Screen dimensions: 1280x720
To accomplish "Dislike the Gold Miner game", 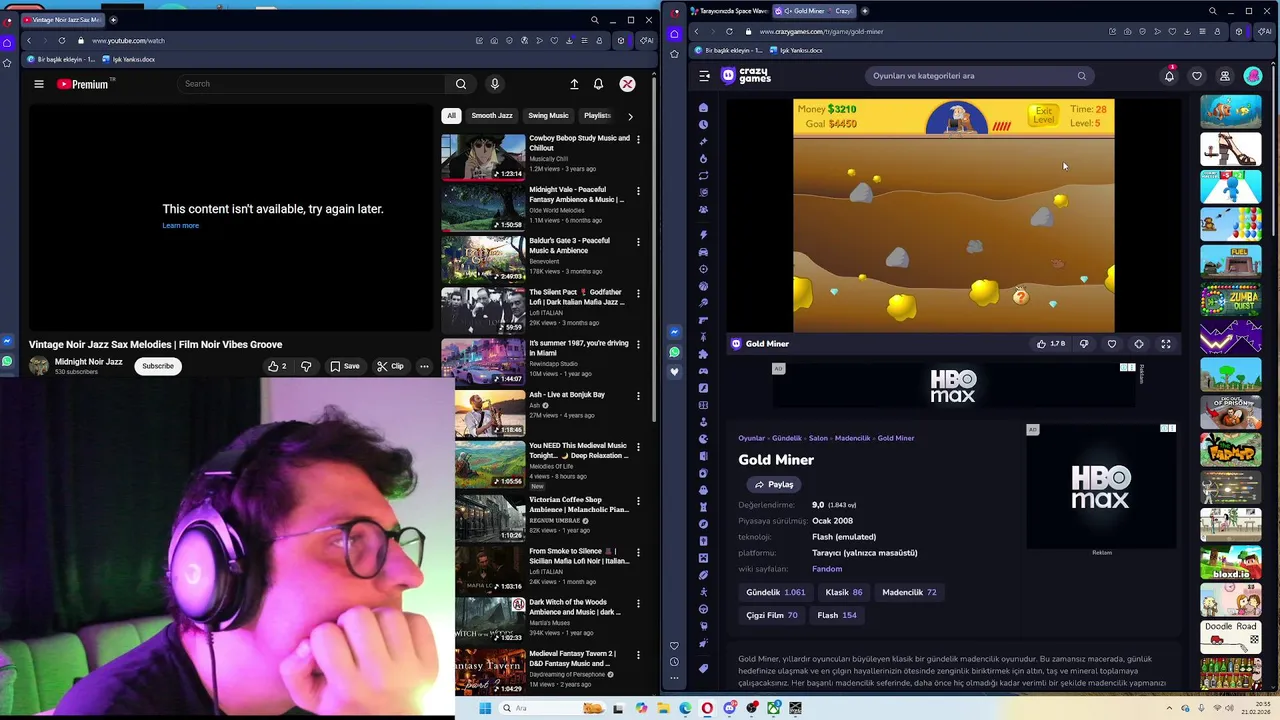I will click(1084, 344).
